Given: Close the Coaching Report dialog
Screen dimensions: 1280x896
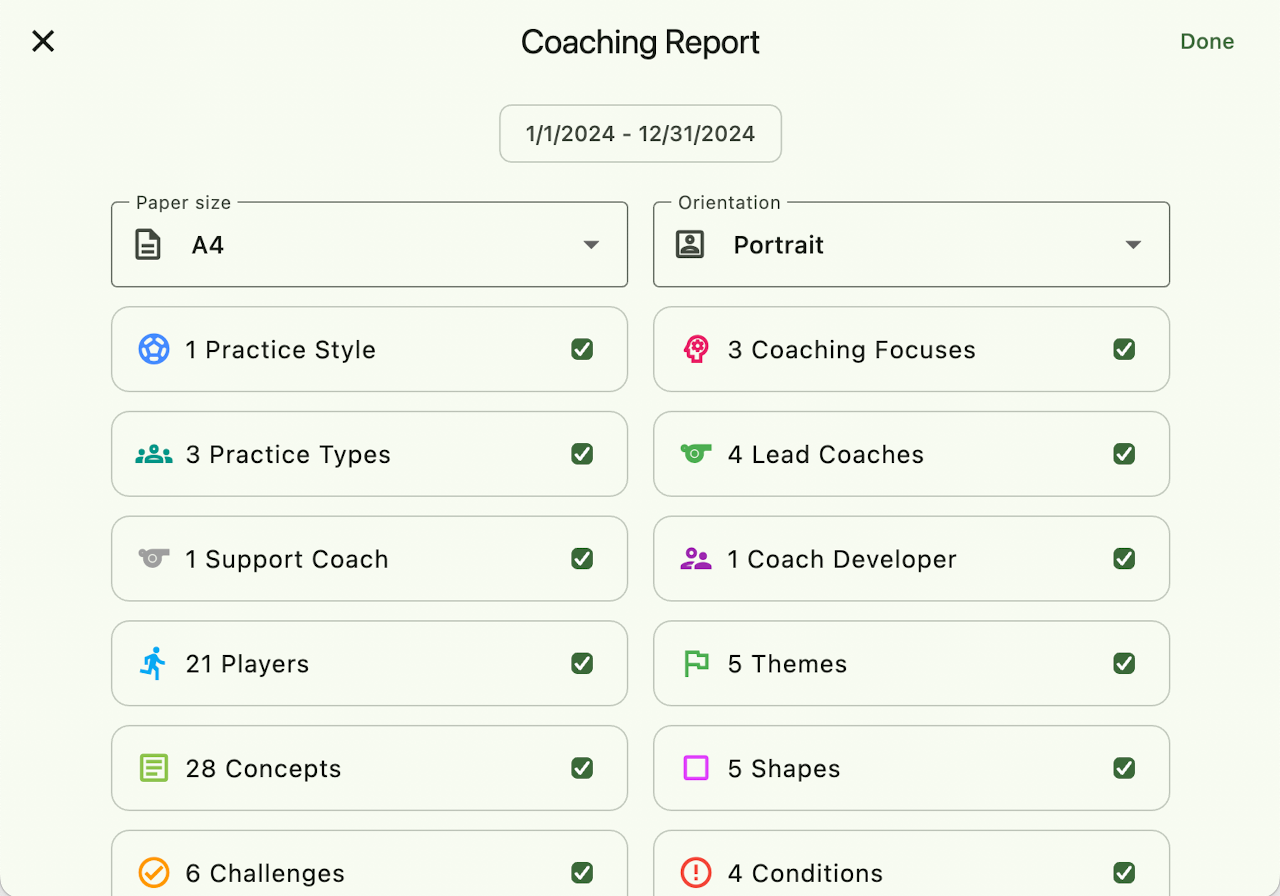Looking at the screenshot, I should point(43,41).
